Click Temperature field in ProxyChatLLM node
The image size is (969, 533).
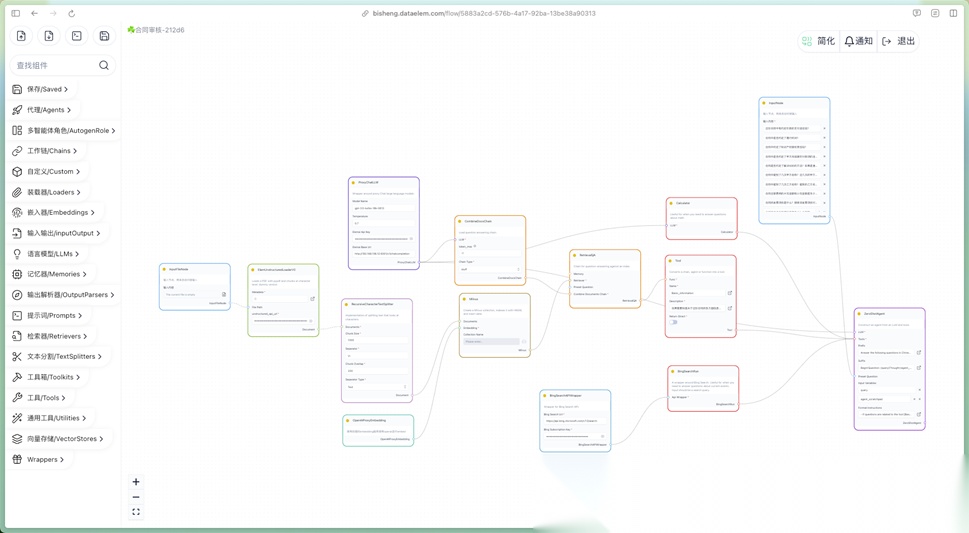pos(384,223)
